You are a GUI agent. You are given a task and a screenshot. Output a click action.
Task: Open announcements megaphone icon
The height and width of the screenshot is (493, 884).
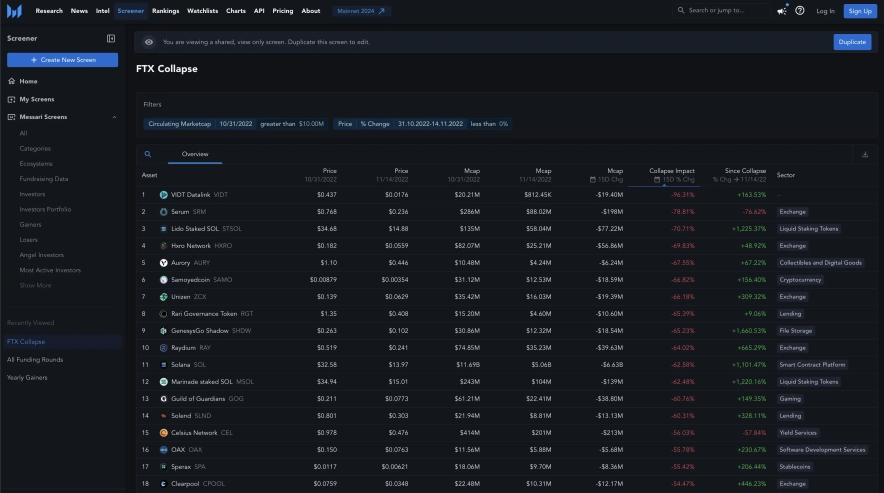click(x=781, y=11)
